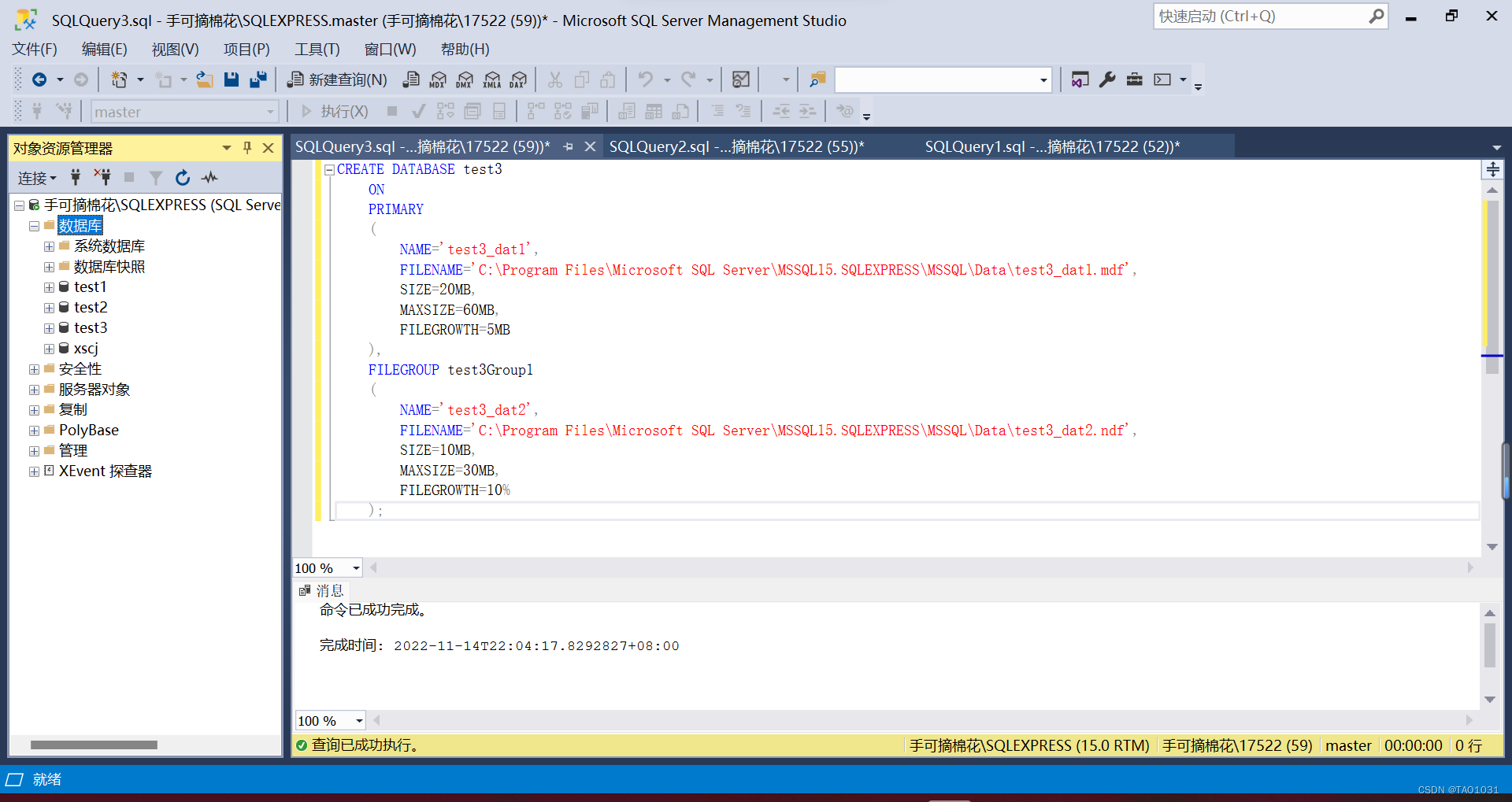The width and height of the screenshot is (1512, 802).
Task: Close the Object Explorer panel
Action: [x=268, y=148]
